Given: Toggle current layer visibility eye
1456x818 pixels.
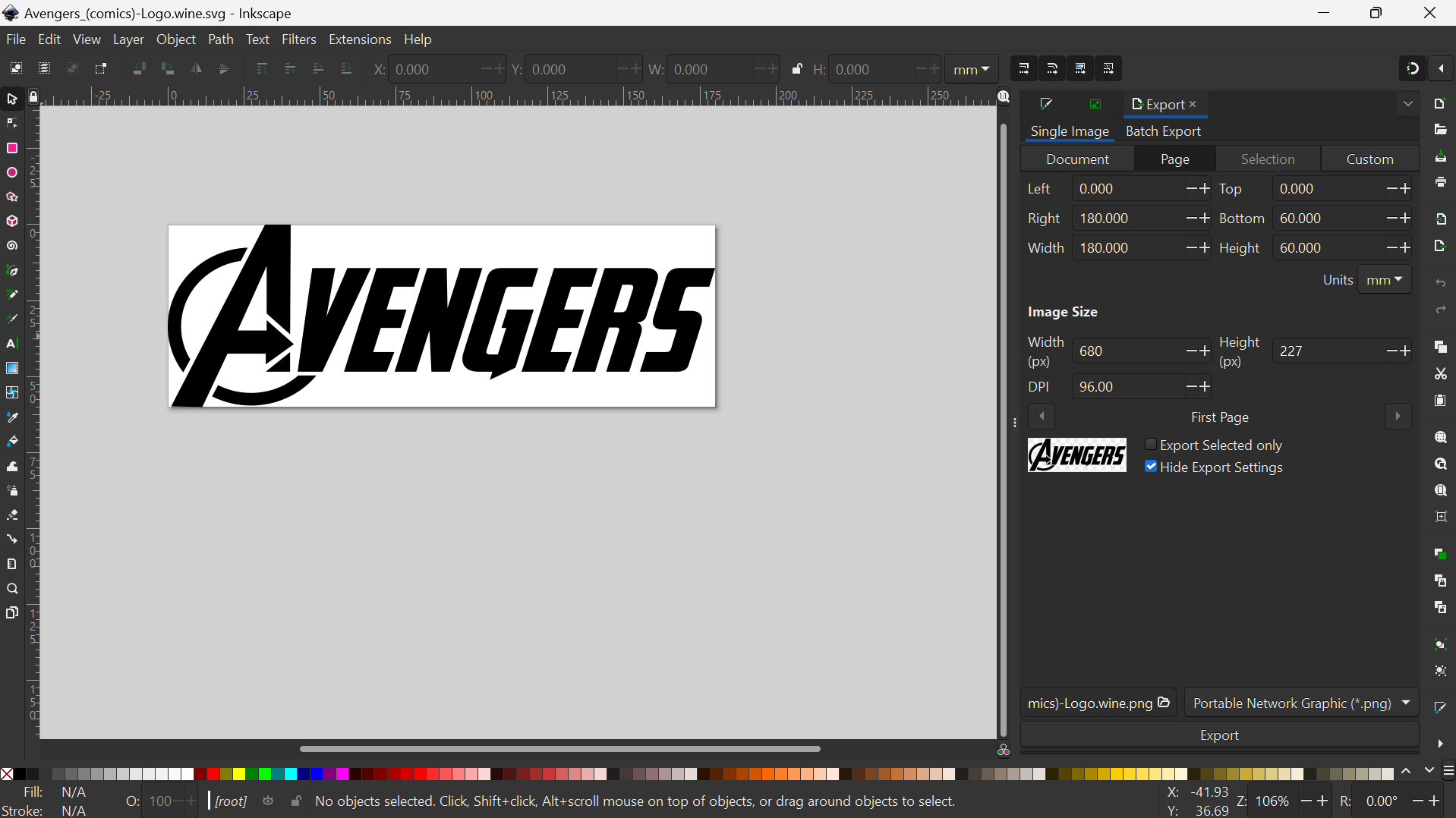Looking at the screenshot, I should pos(268,801).
